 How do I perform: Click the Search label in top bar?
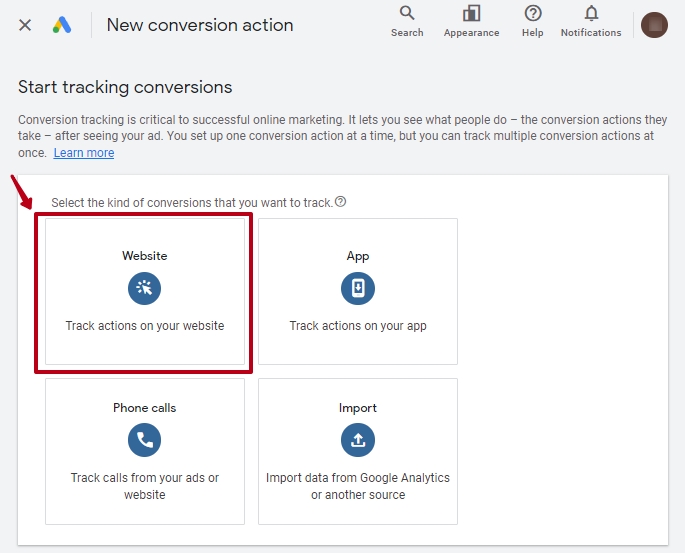407,33
